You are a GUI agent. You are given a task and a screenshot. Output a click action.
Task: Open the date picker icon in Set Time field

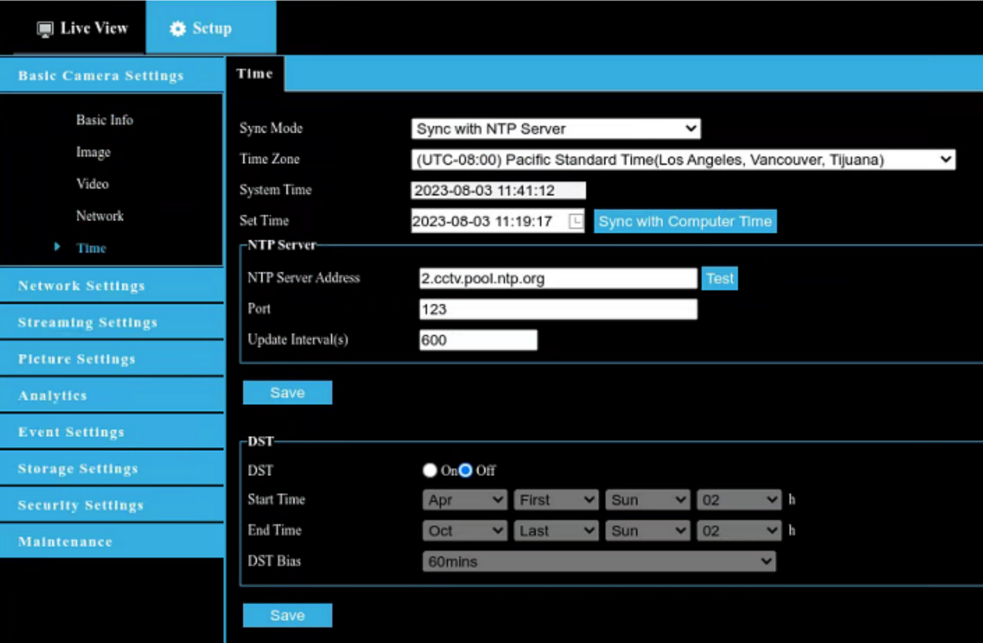click(575, 220)
